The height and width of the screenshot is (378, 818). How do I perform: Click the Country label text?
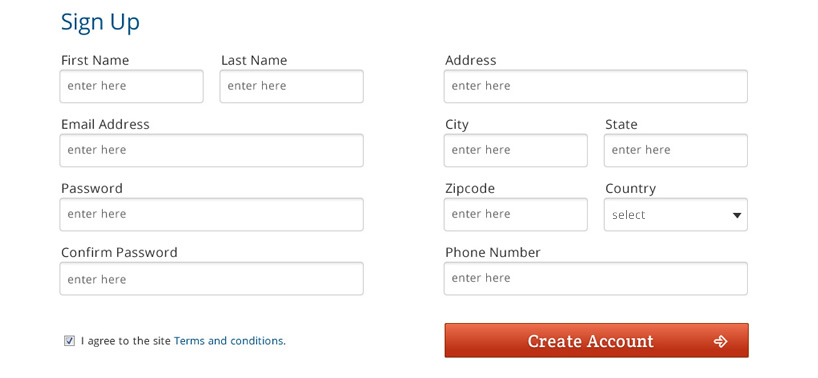coord(630,189)
